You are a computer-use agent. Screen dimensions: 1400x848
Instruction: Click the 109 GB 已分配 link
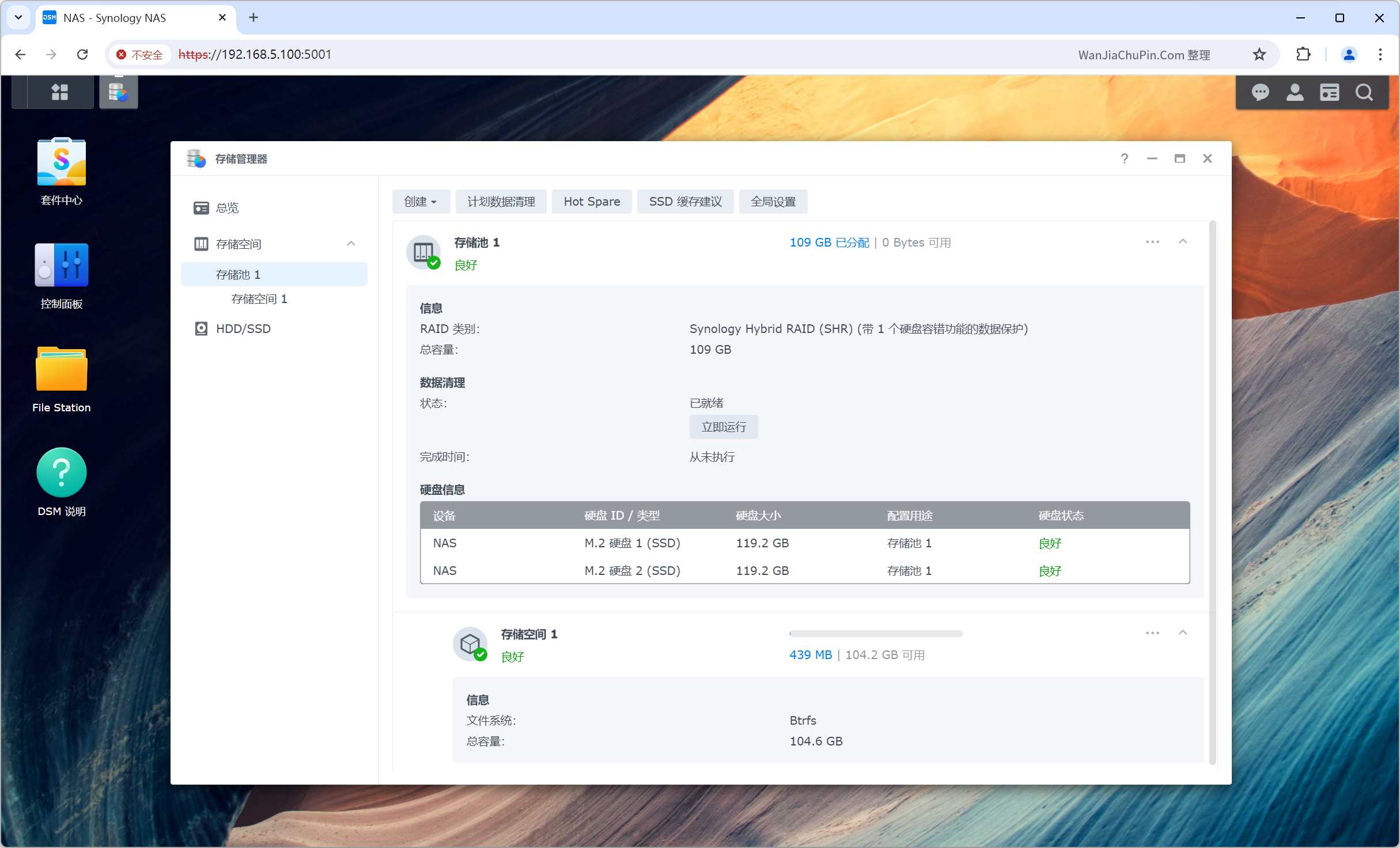point(829,243)
